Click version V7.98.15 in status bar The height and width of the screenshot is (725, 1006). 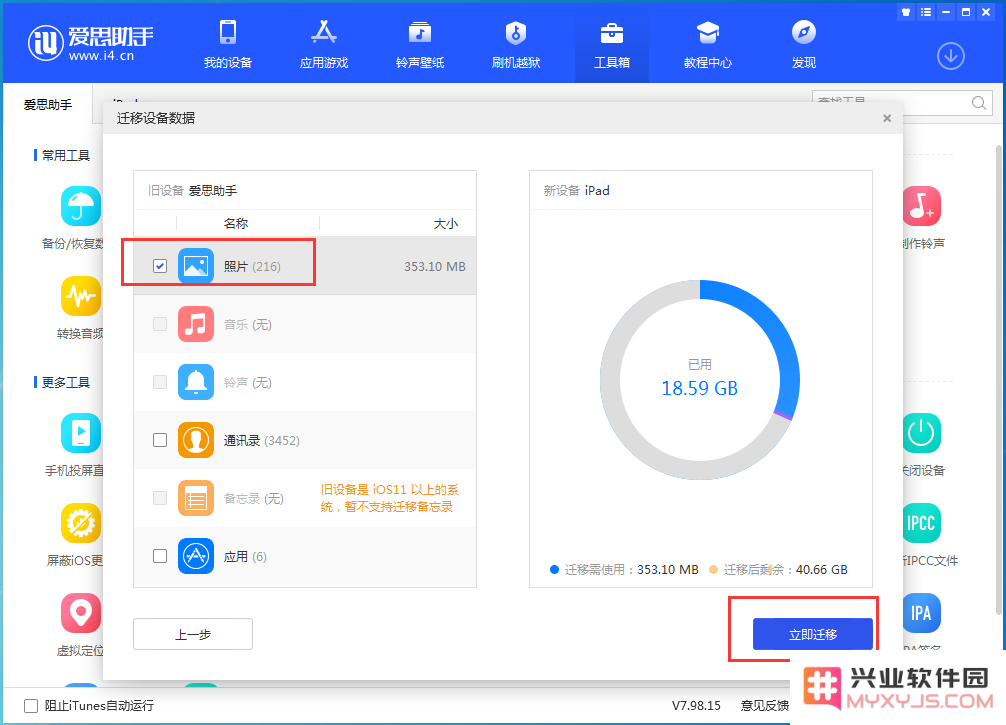point(696,706)
